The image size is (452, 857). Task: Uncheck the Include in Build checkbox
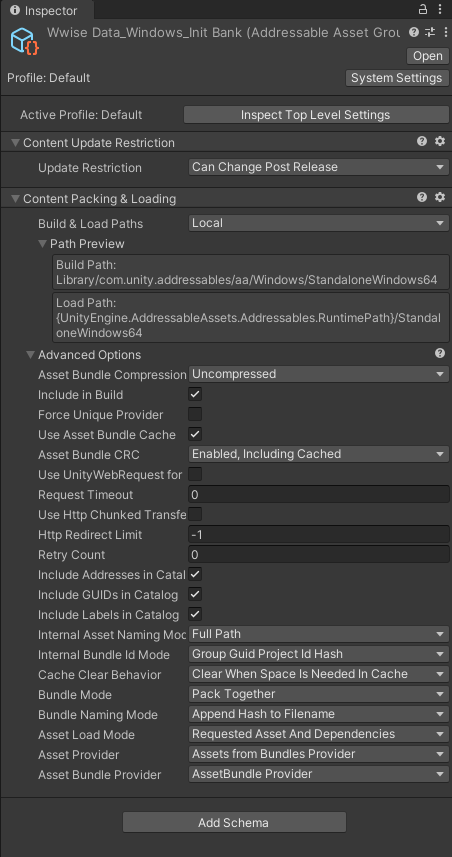pos(195,394)
